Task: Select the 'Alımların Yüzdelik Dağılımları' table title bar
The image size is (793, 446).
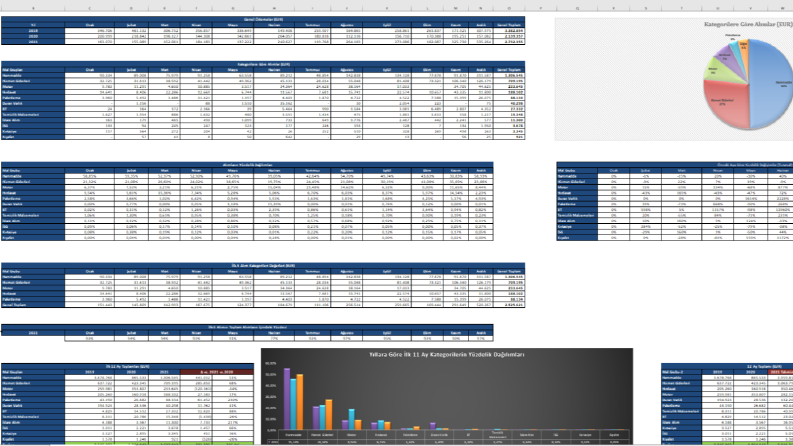Action: [x=247, y=165]
